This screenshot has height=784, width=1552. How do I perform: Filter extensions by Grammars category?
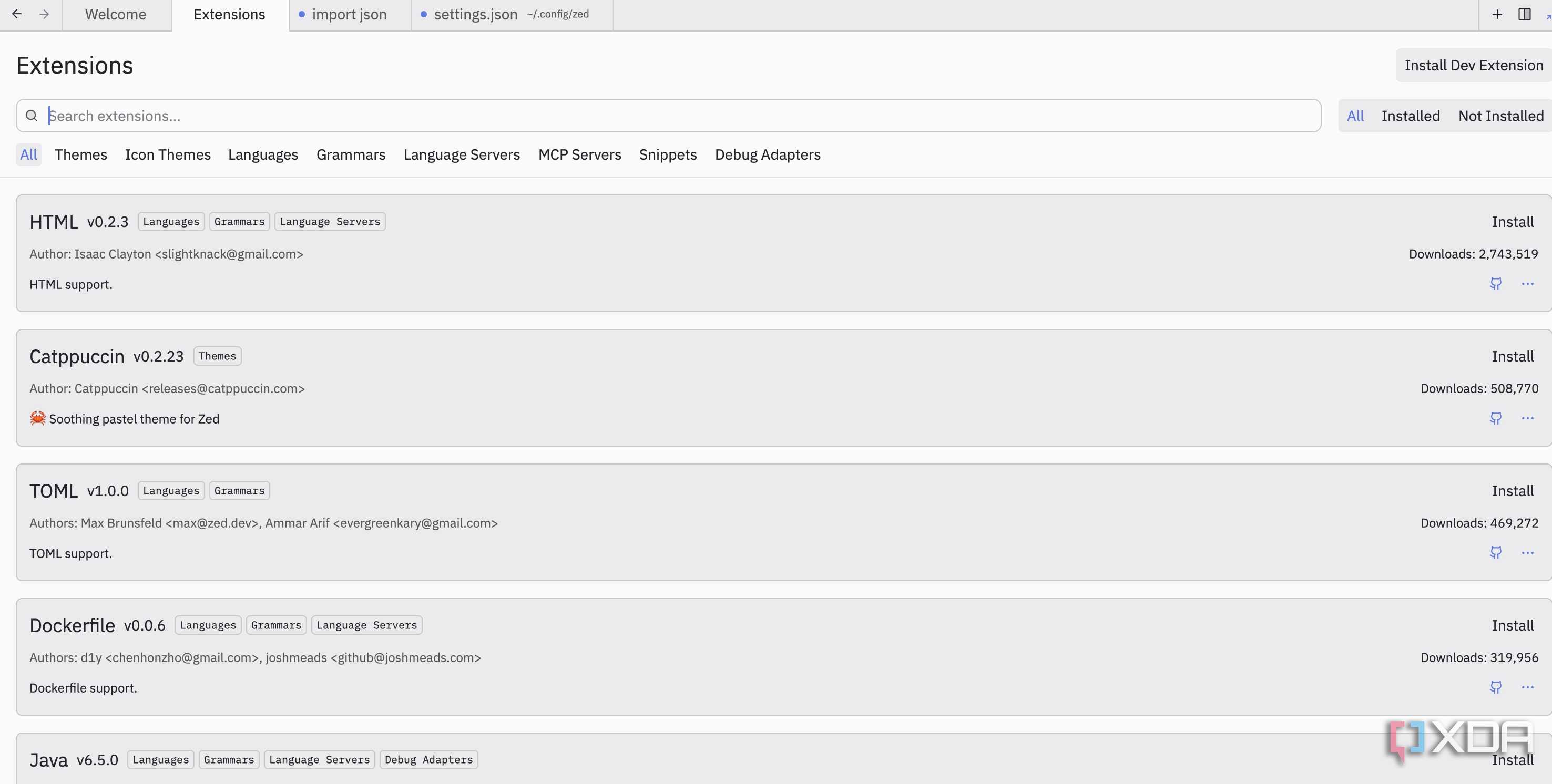(x=351, y=155)
